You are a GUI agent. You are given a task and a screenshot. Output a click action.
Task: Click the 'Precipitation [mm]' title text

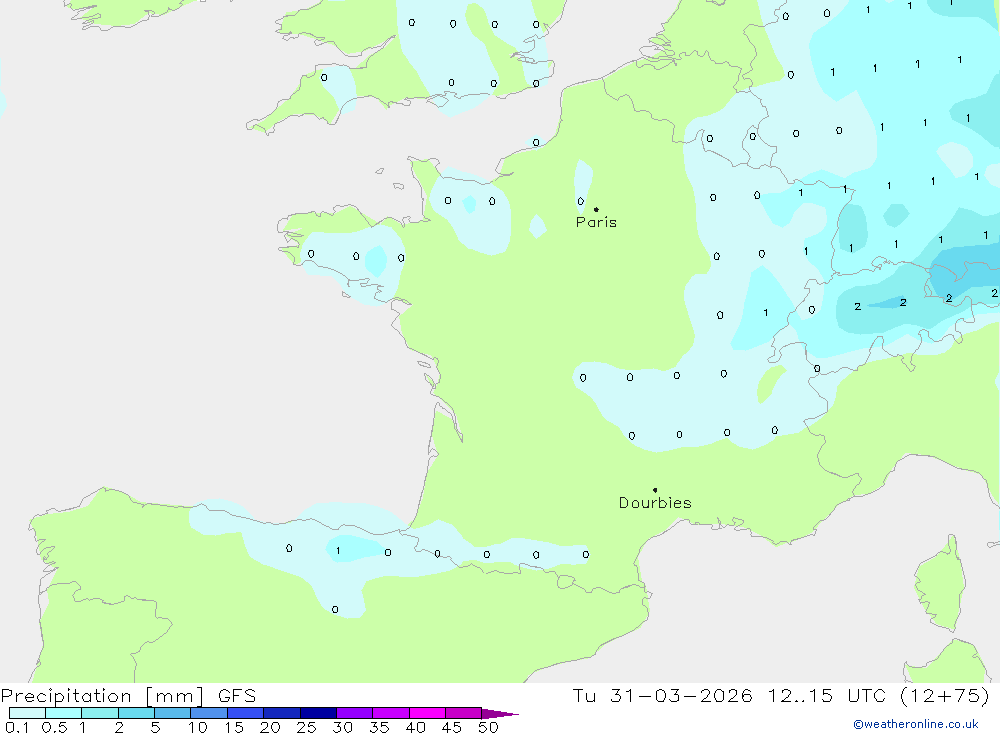click(102, 696)
